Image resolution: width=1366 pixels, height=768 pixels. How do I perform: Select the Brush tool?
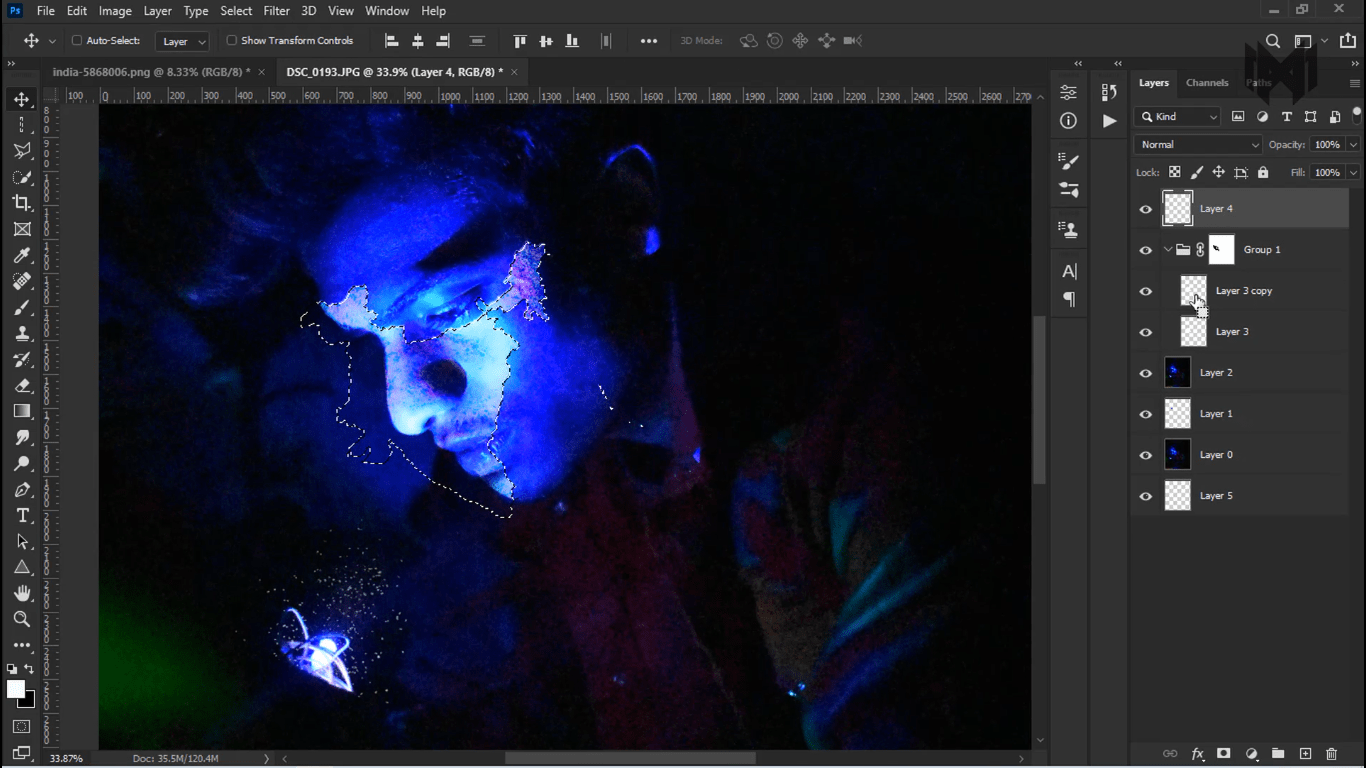pos(22,308)
